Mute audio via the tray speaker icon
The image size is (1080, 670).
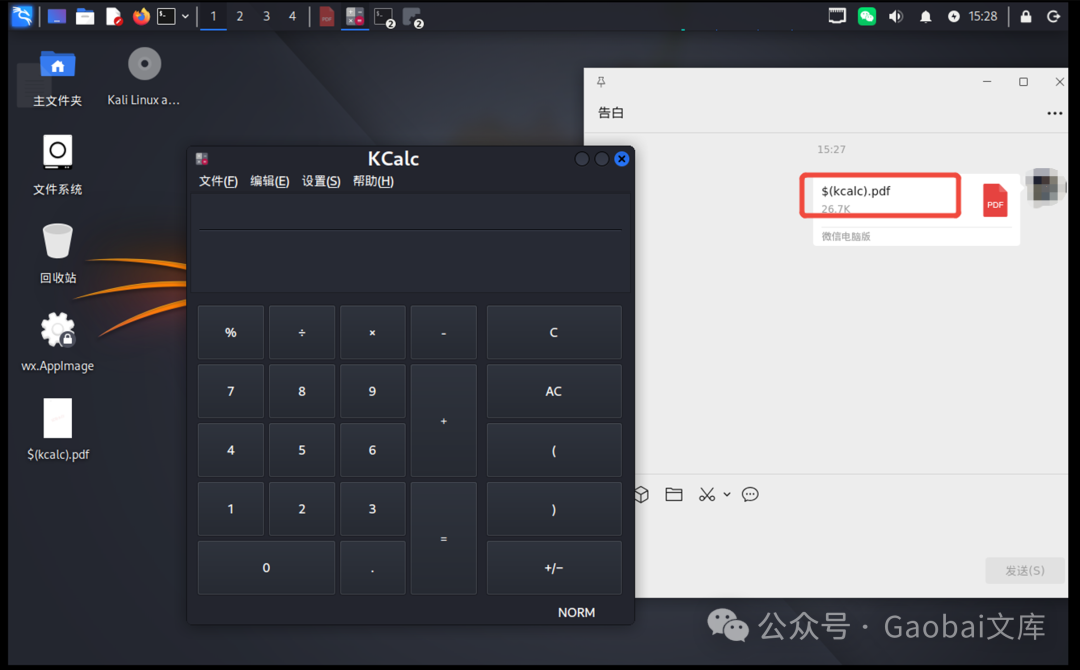(895, 16)
